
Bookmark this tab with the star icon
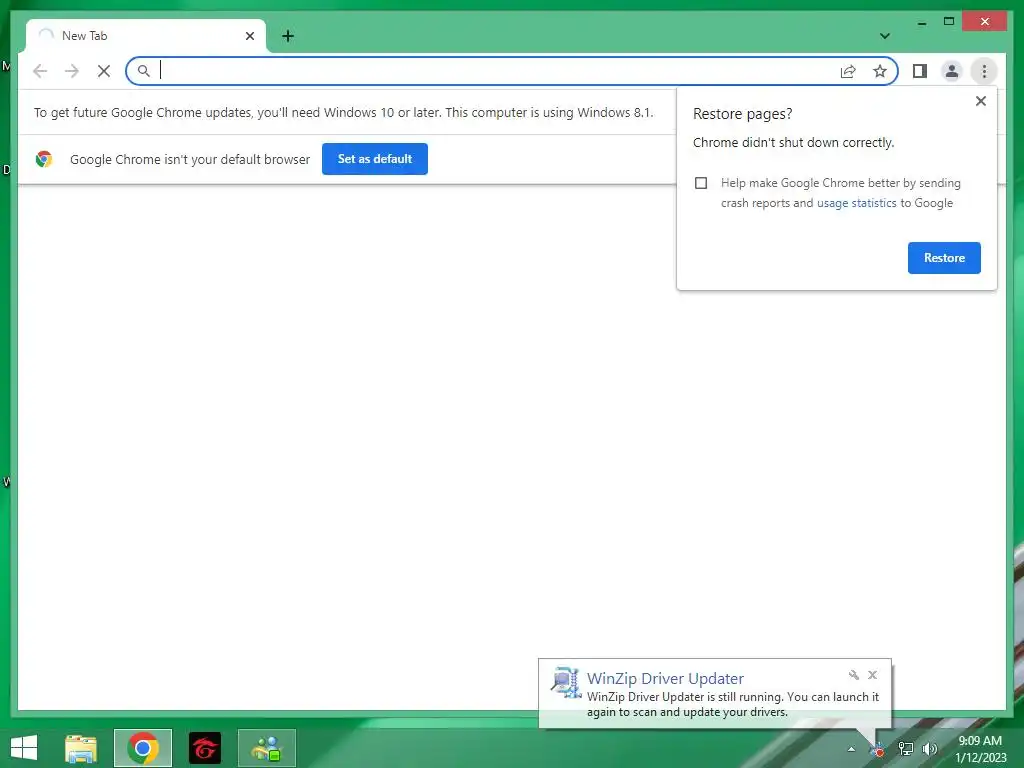point(880,71)
